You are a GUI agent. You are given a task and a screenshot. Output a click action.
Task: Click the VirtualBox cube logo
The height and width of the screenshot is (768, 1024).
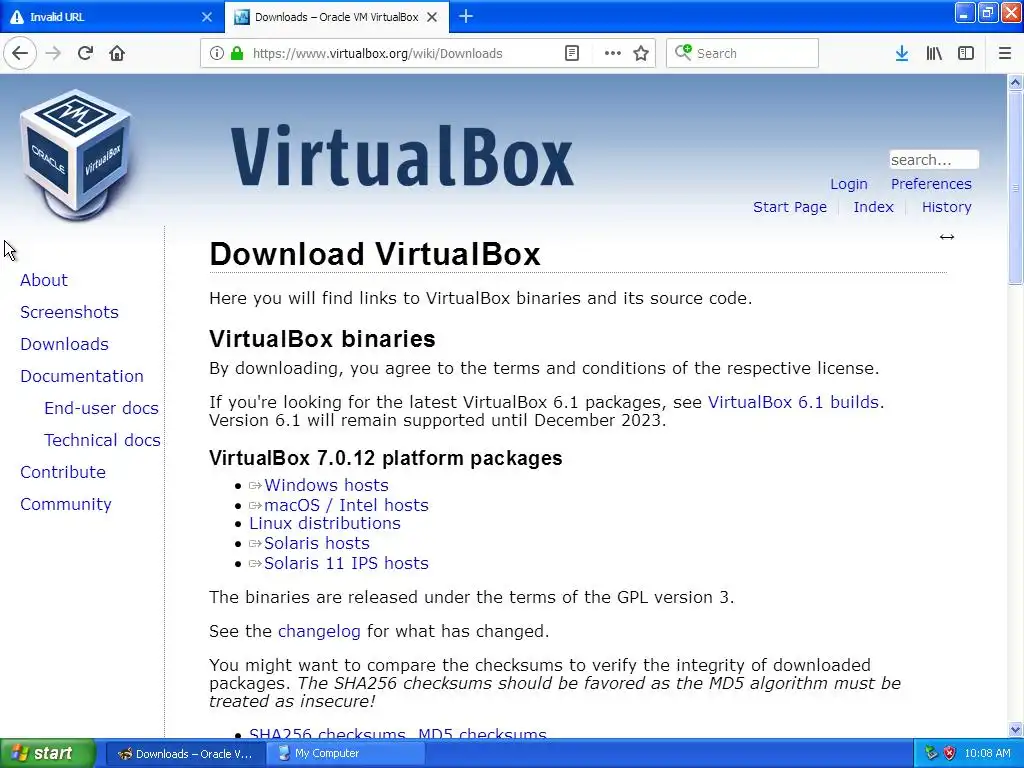click(x=76, y=155)
